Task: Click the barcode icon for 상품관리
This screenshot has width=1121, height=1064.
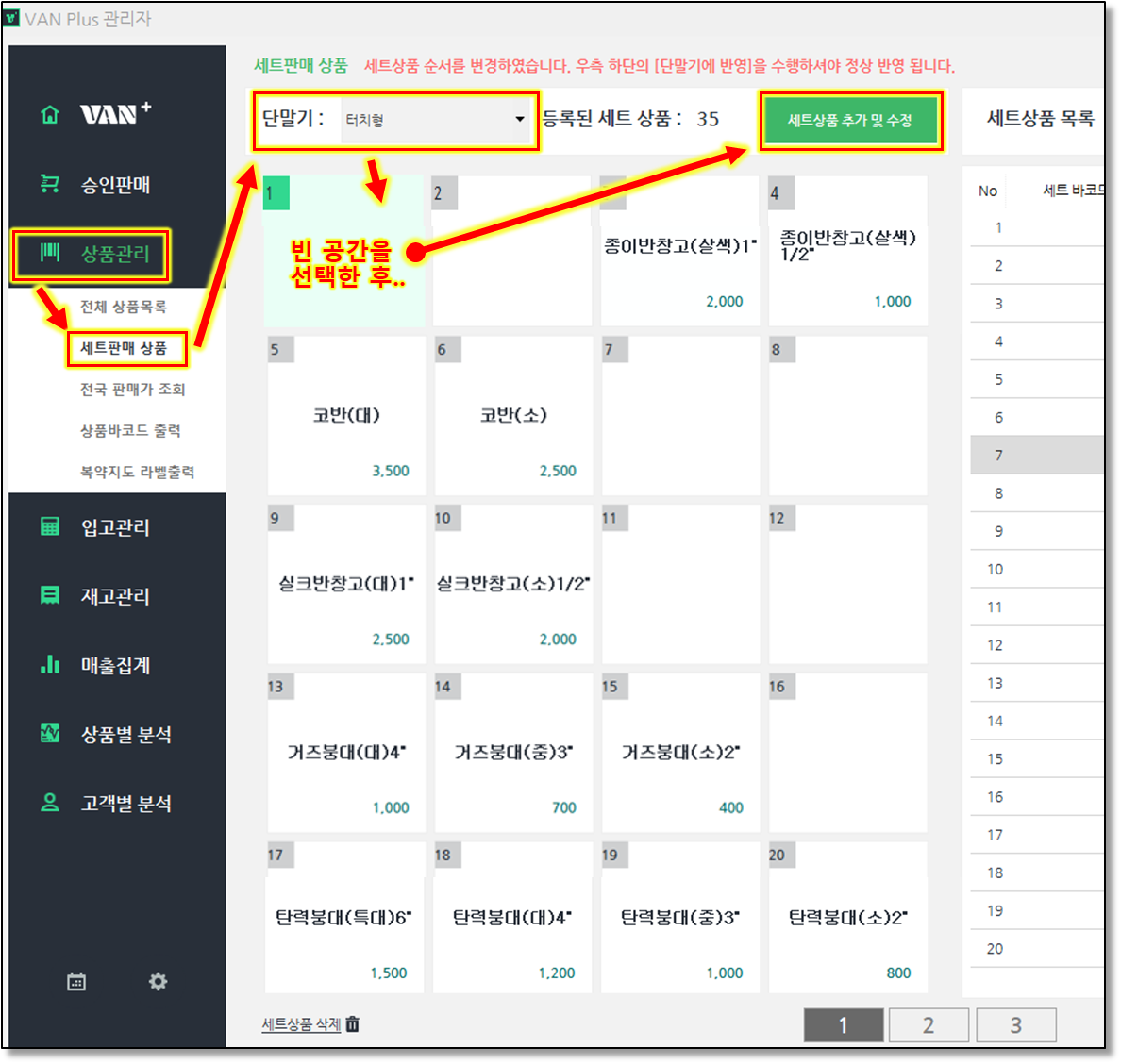Action: pos(50,253)
